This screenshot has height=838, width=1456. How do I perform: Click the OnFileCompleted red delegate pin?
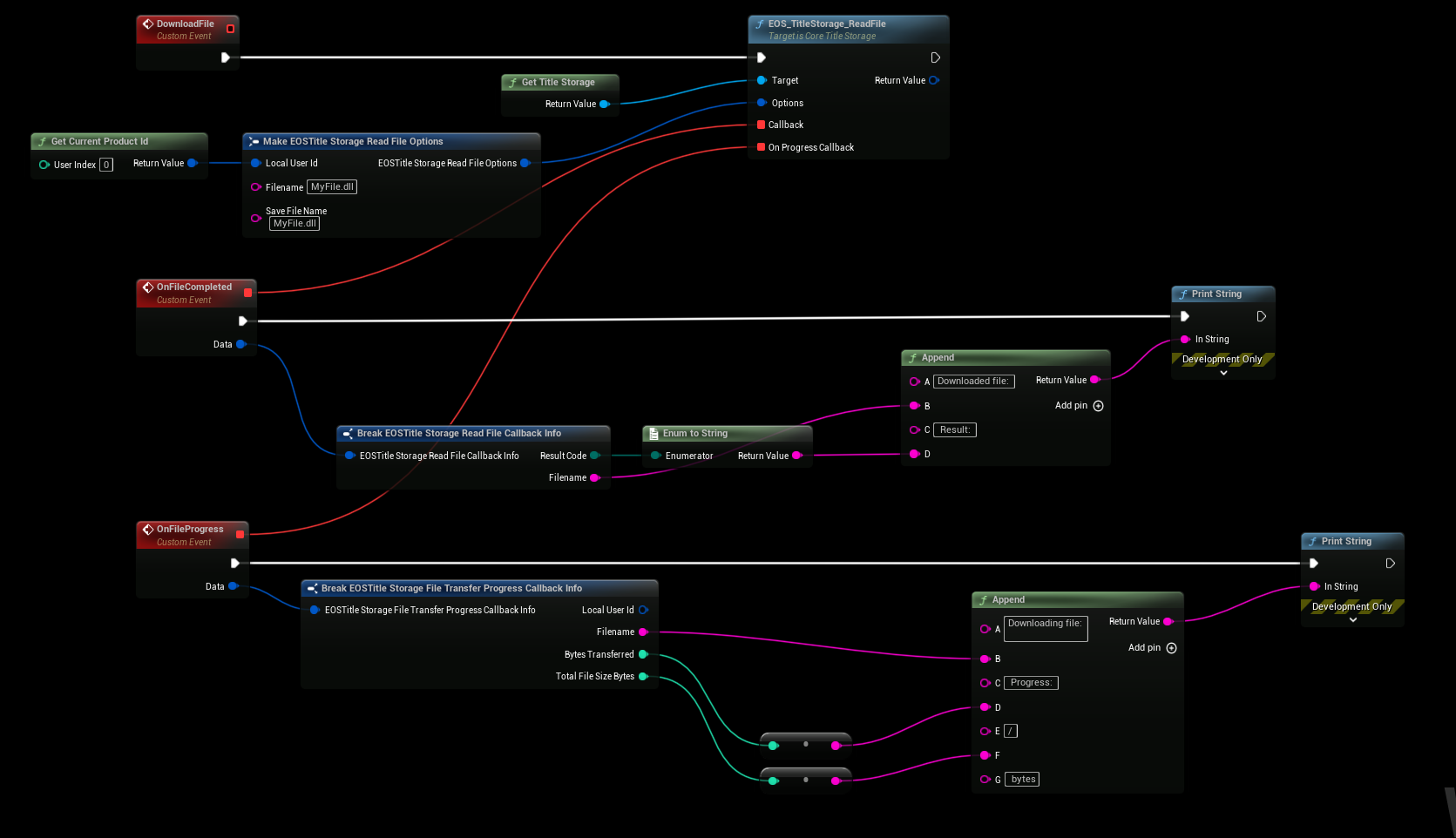[x=247, y=293]
